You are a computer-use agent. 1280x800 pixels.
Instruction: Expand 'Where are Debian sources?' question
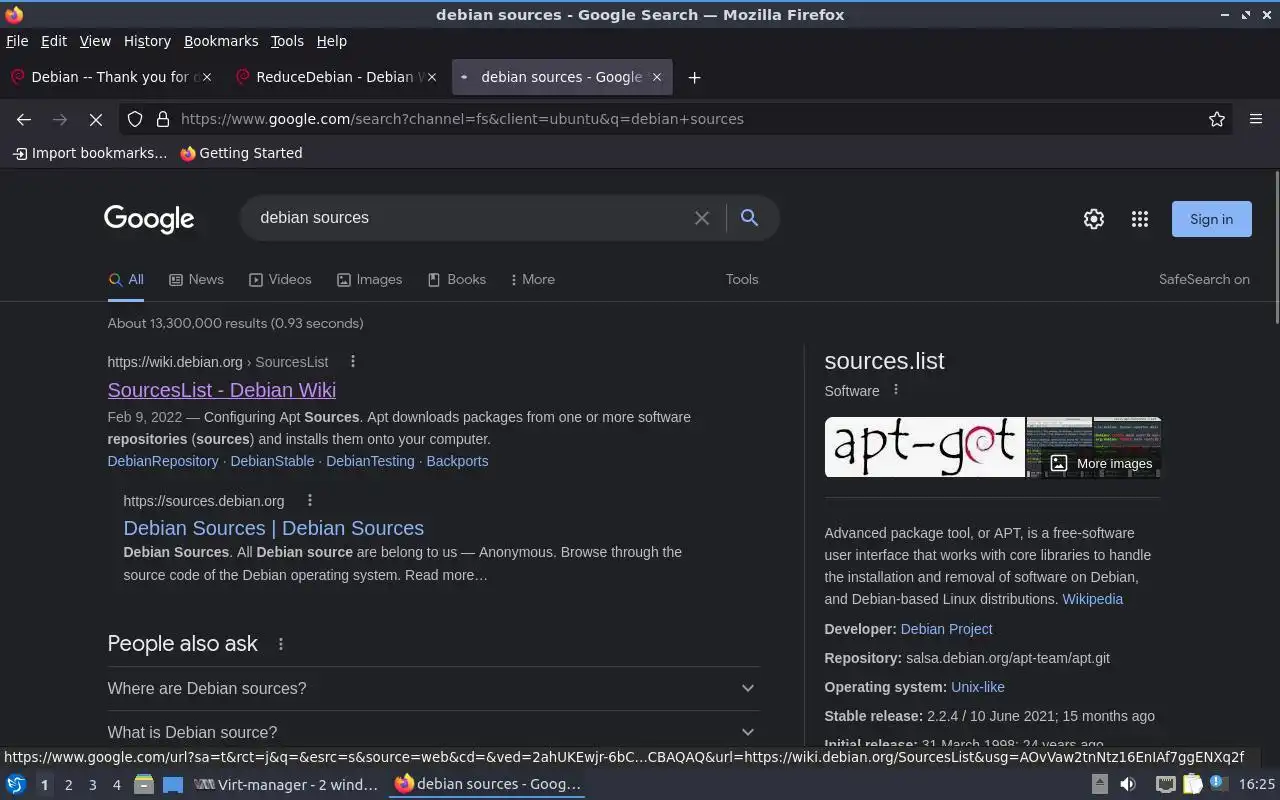[x=433, y=688]
